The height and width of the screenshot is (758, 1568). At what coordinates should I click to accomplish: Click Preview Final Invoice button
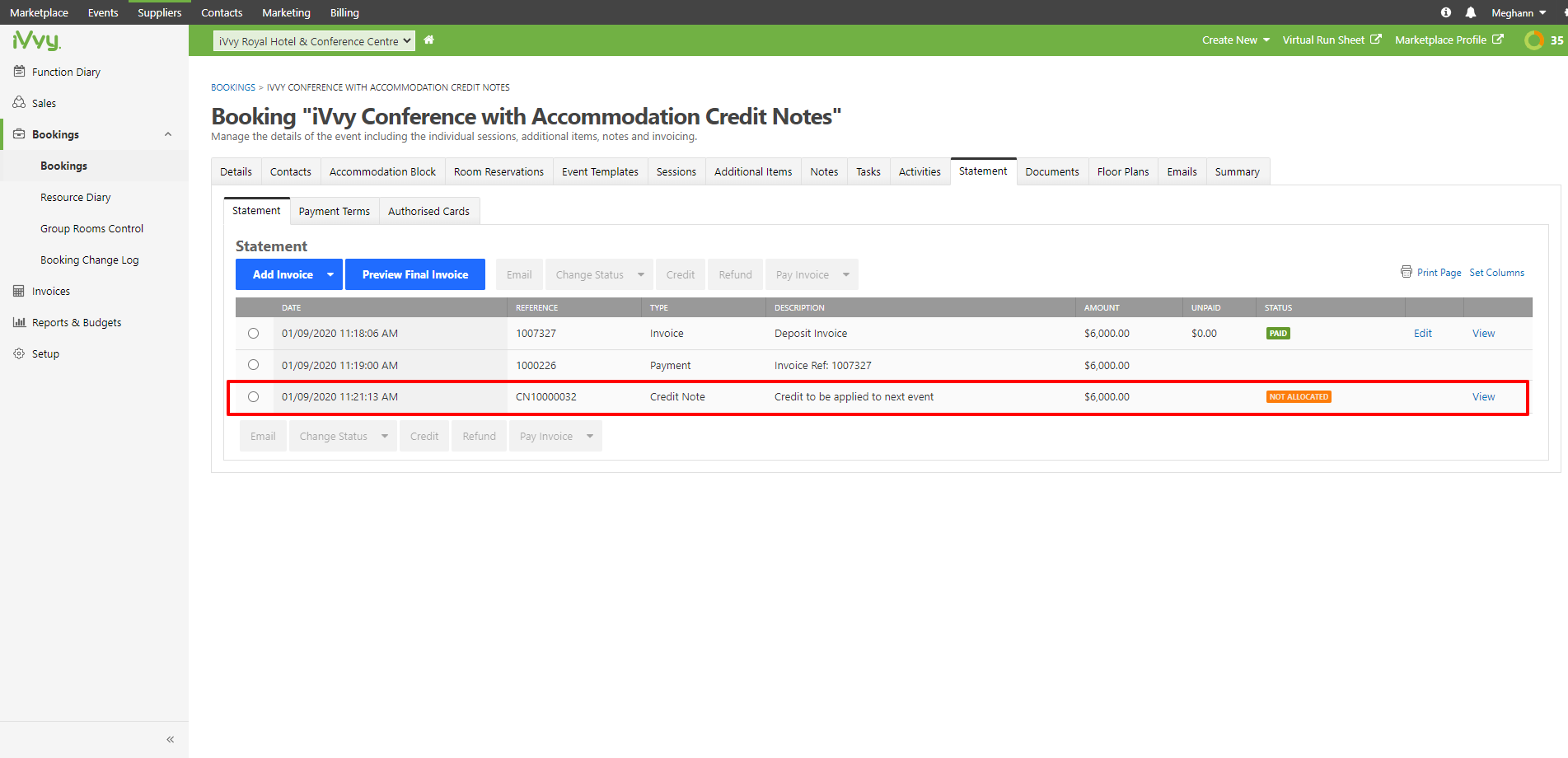[415, 274]
